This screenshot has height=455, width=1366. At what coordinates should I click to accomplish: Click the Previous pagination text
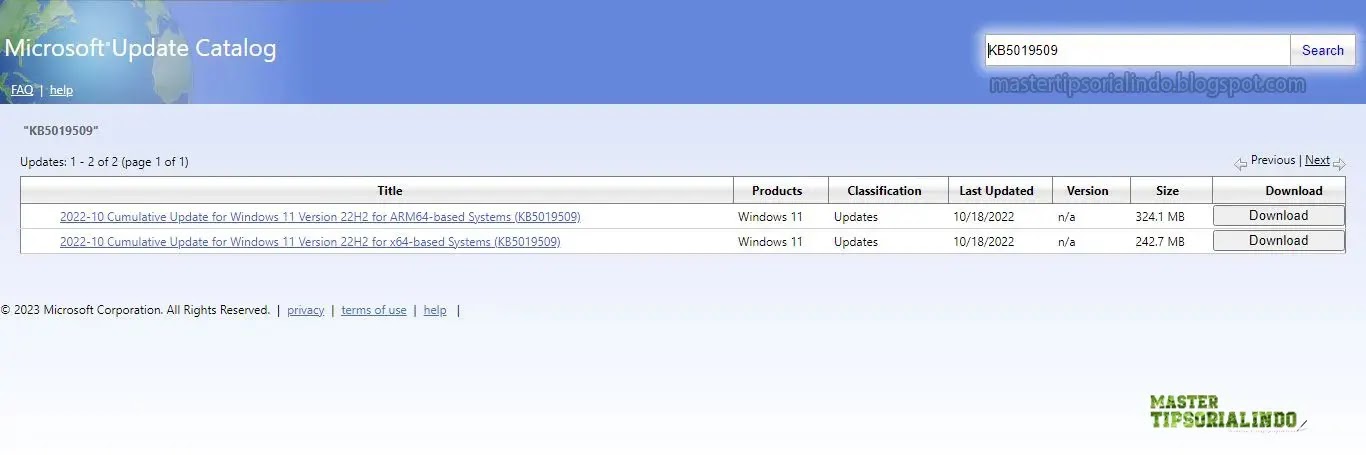[x=1273, y=160]
